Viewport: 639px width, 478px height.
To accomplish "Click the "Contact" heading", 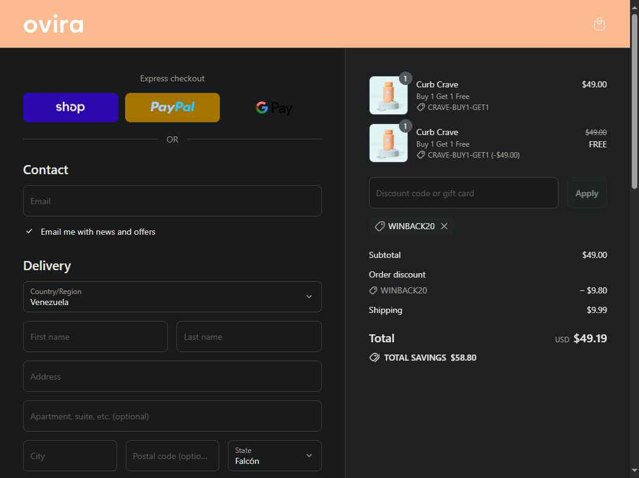I will coord(46,170).
